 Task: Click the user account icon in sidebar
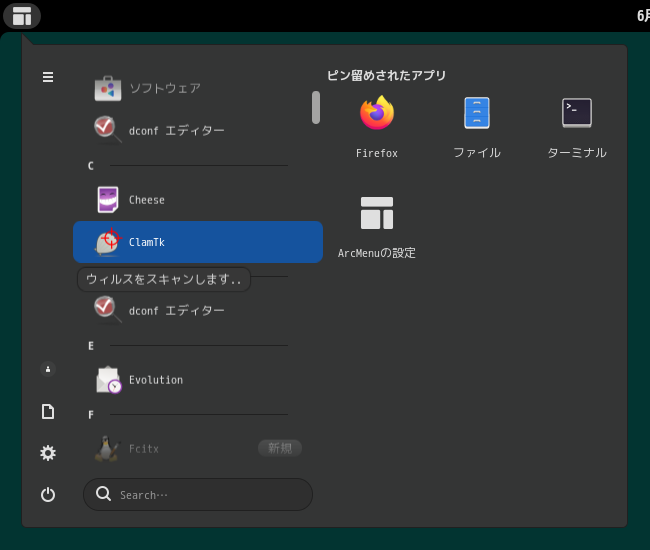pyautogui.click(x=48, y=369)
